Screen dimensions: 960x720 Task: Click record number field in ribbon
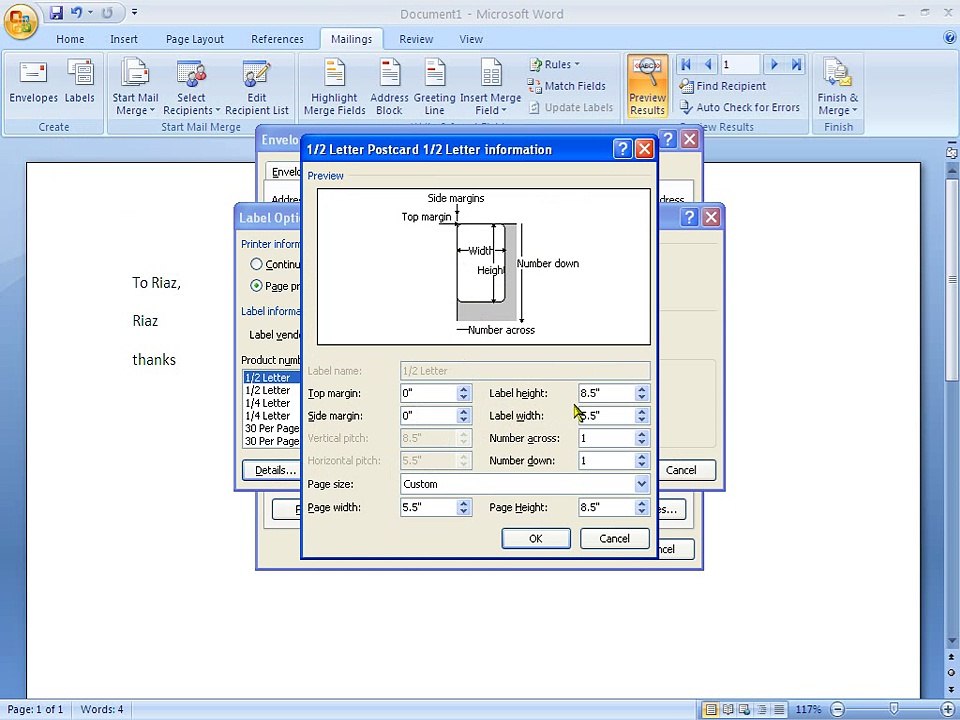click(740, 64)
